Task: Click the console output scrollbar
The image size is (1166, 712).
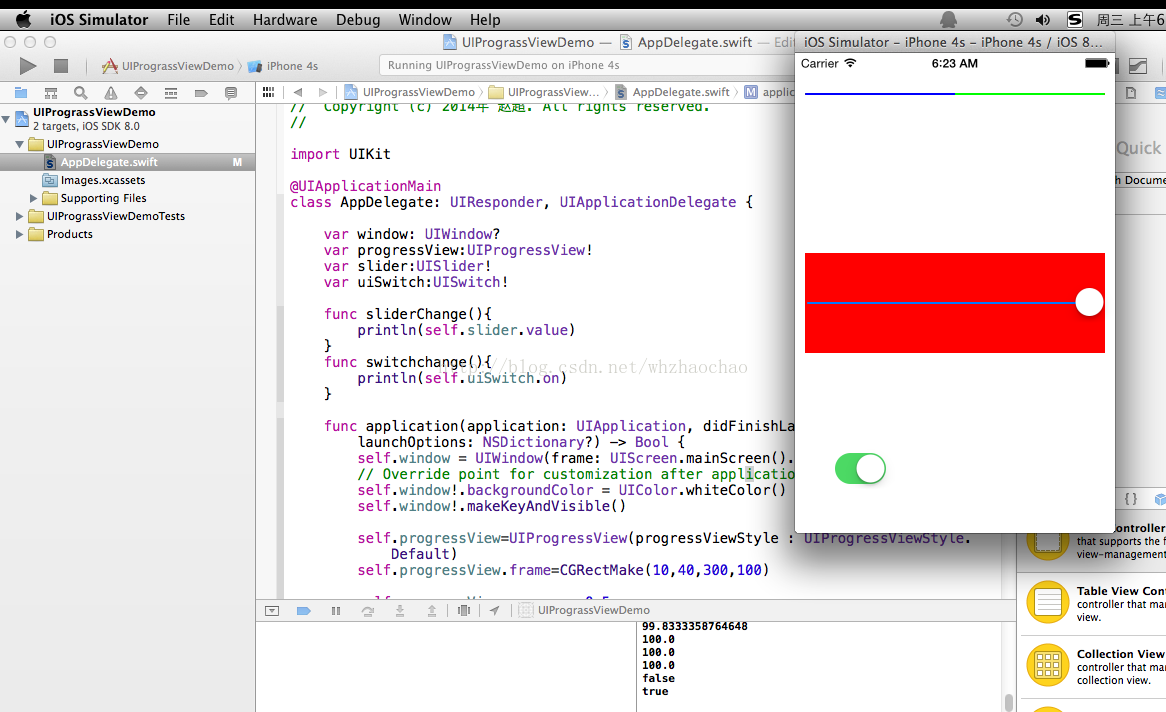Action: [x=1009, y=702]
